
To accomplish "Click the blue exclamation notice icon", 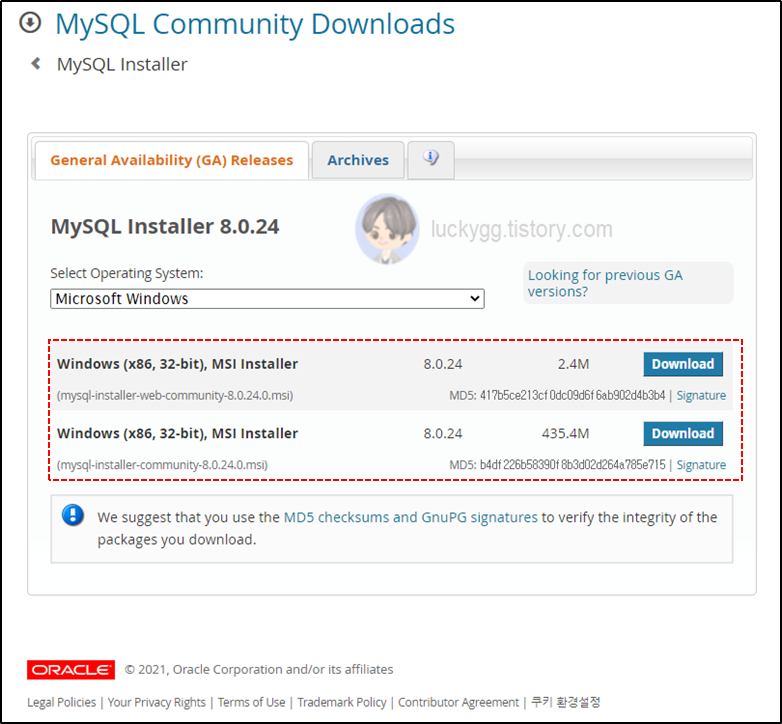I will (73, 515).
